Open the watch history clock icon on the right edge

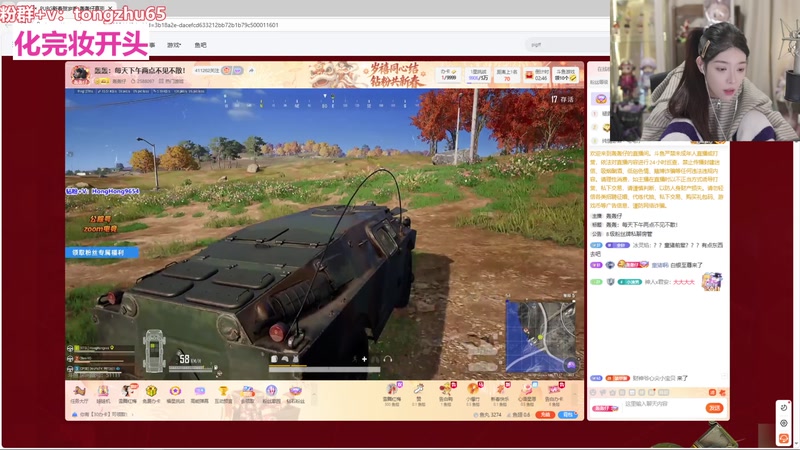[784, 408]
